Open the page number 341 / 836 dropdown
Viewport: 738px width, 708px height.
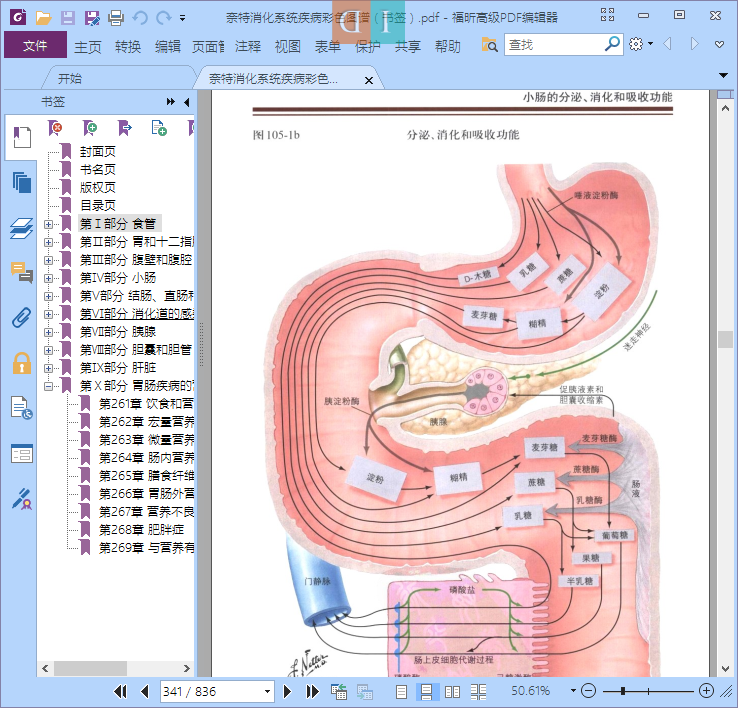click(x=267, y=692)
